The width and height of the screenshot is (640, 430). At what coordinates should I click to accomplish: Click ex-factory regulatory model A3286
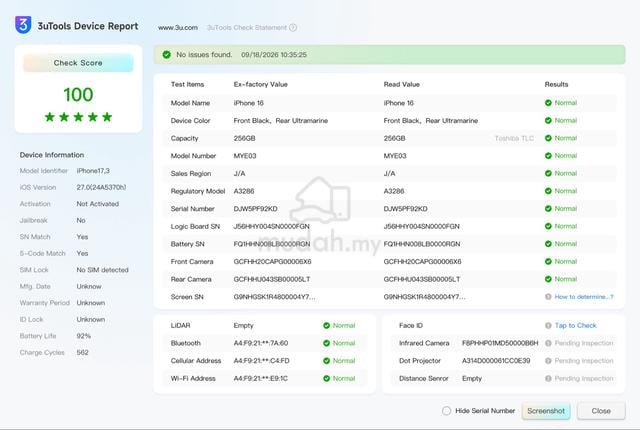(x=244, y=191)
